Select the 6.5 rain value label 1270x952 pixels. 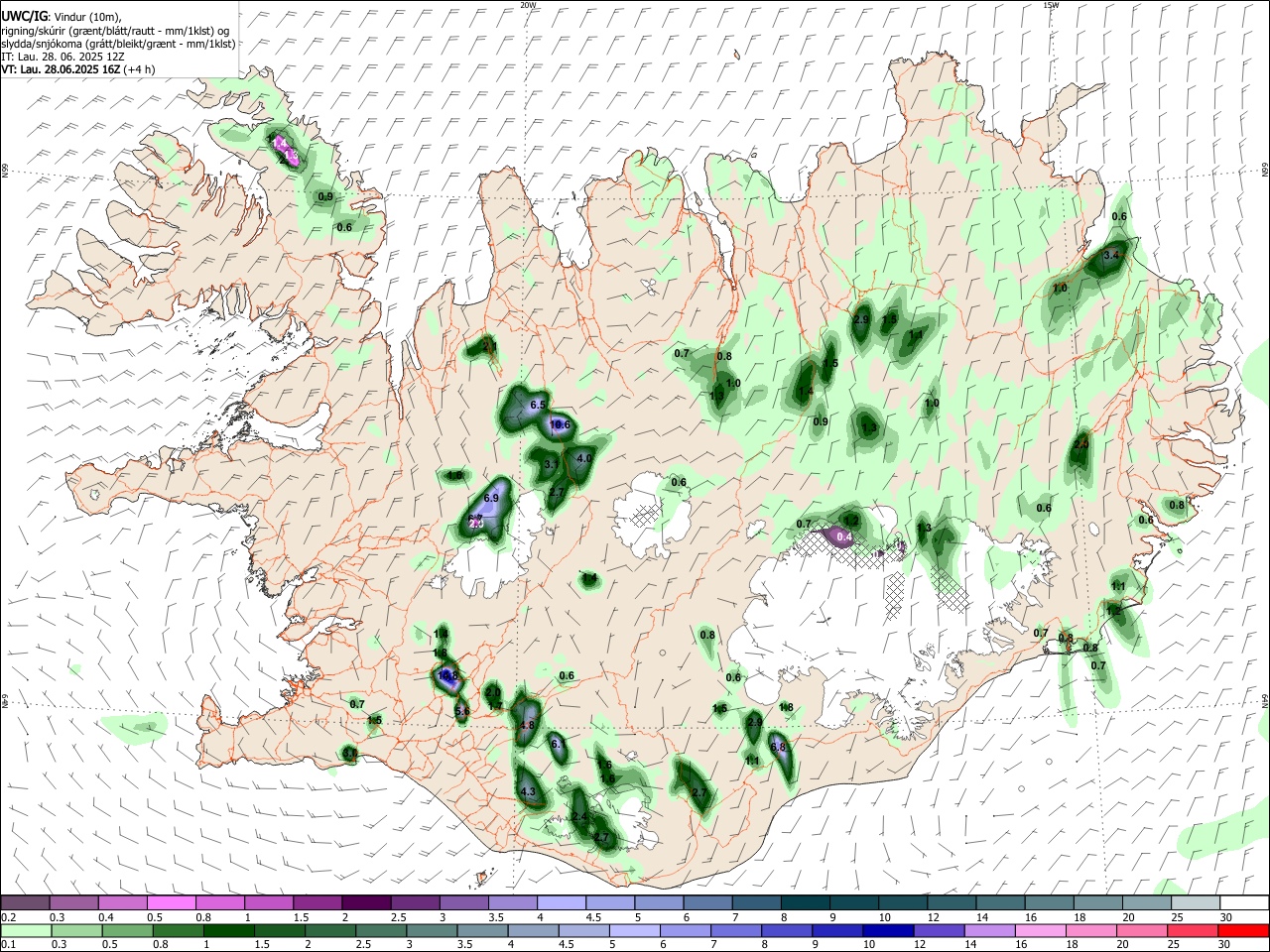click(539, 405)
